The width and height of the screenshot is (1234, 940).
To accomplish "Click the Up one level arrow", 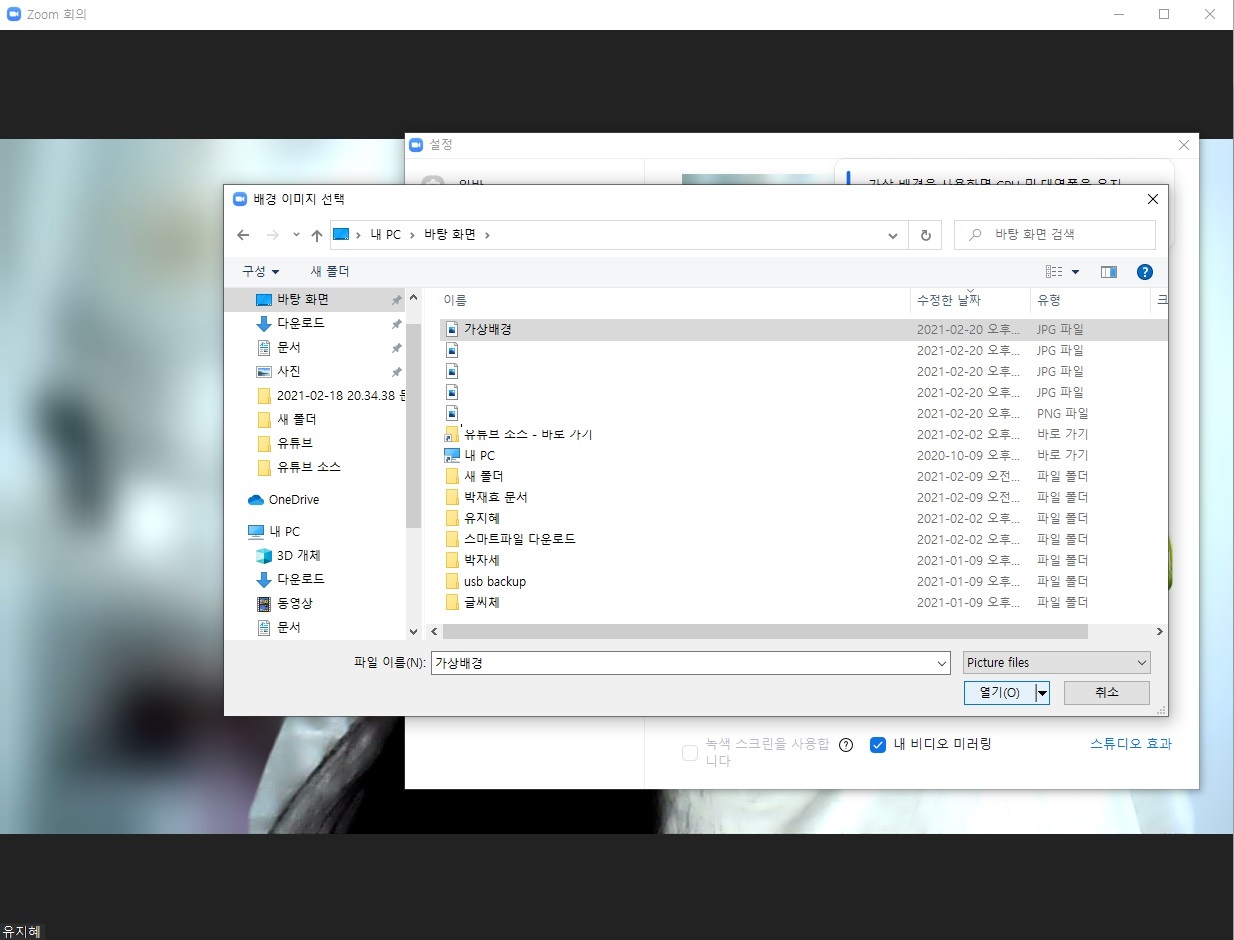I will 317,235.
